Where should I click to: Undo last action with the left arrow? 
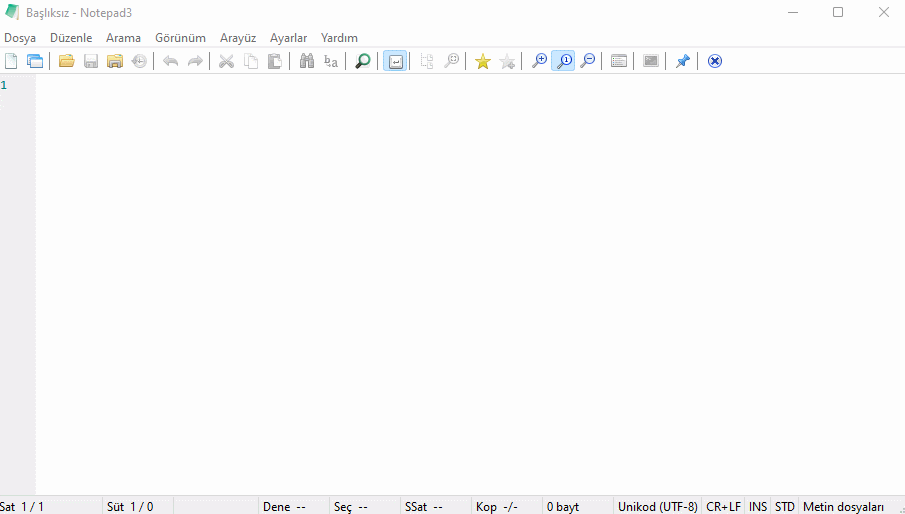170,61
